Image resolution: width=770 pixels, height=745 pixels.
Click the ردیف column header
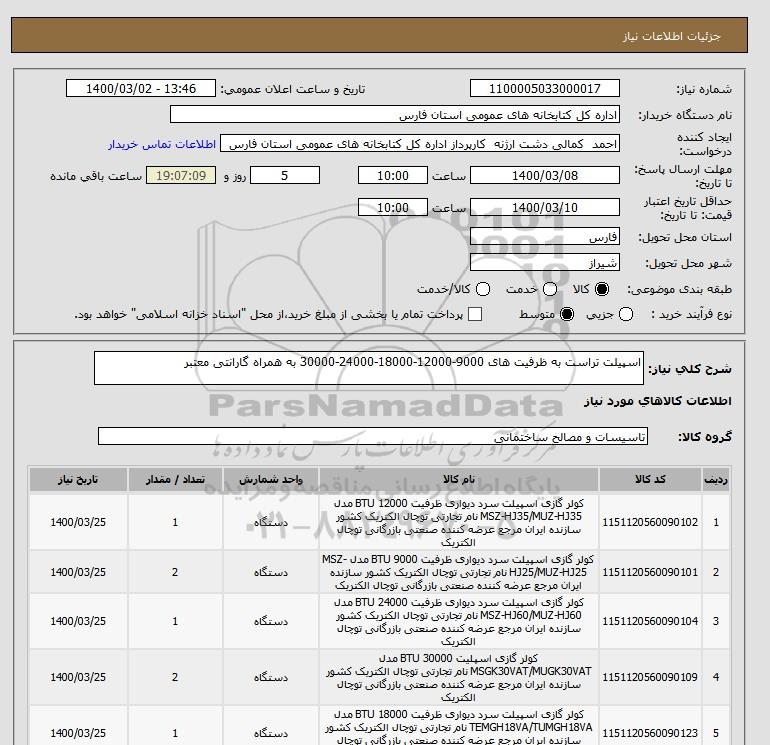[x=715, y=479]
